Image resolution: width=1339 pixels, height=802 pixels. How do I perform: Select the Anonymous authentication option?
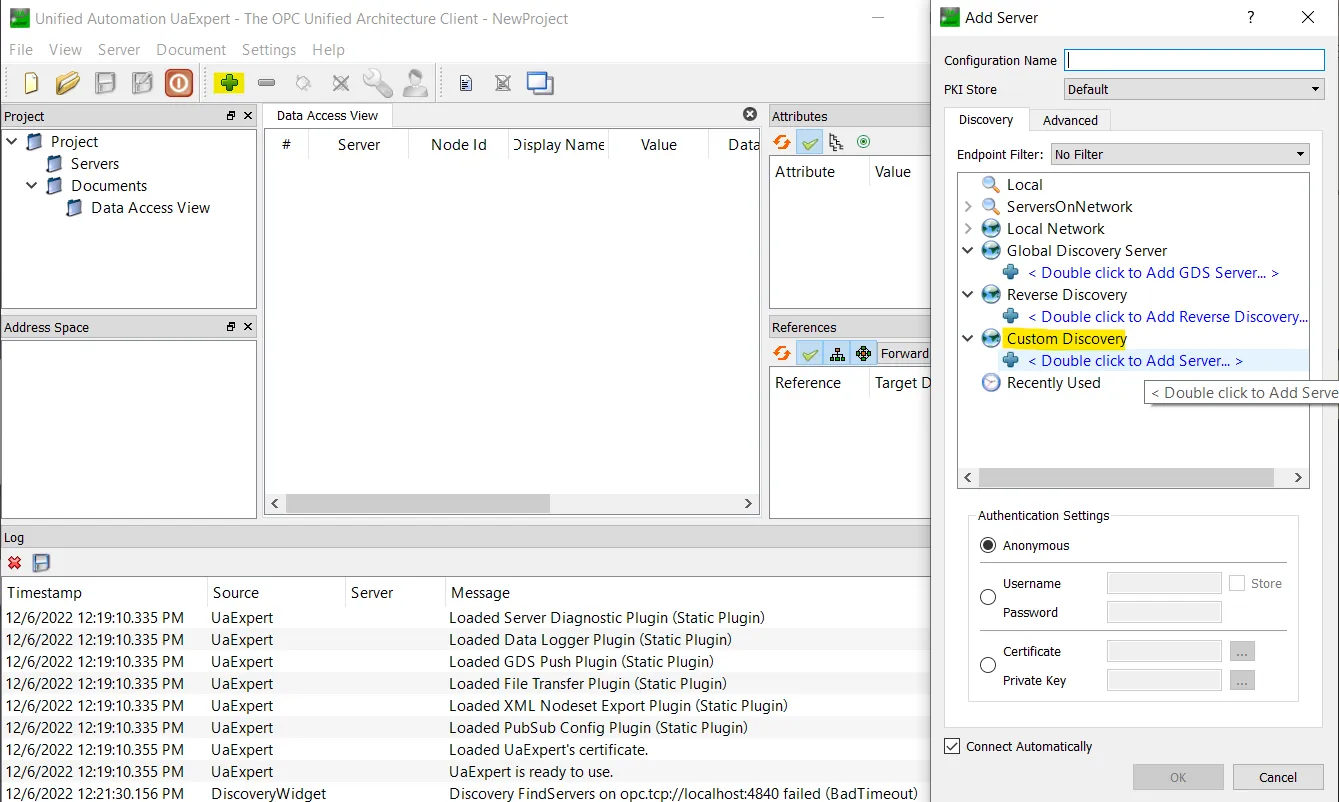tap(988, 545)
